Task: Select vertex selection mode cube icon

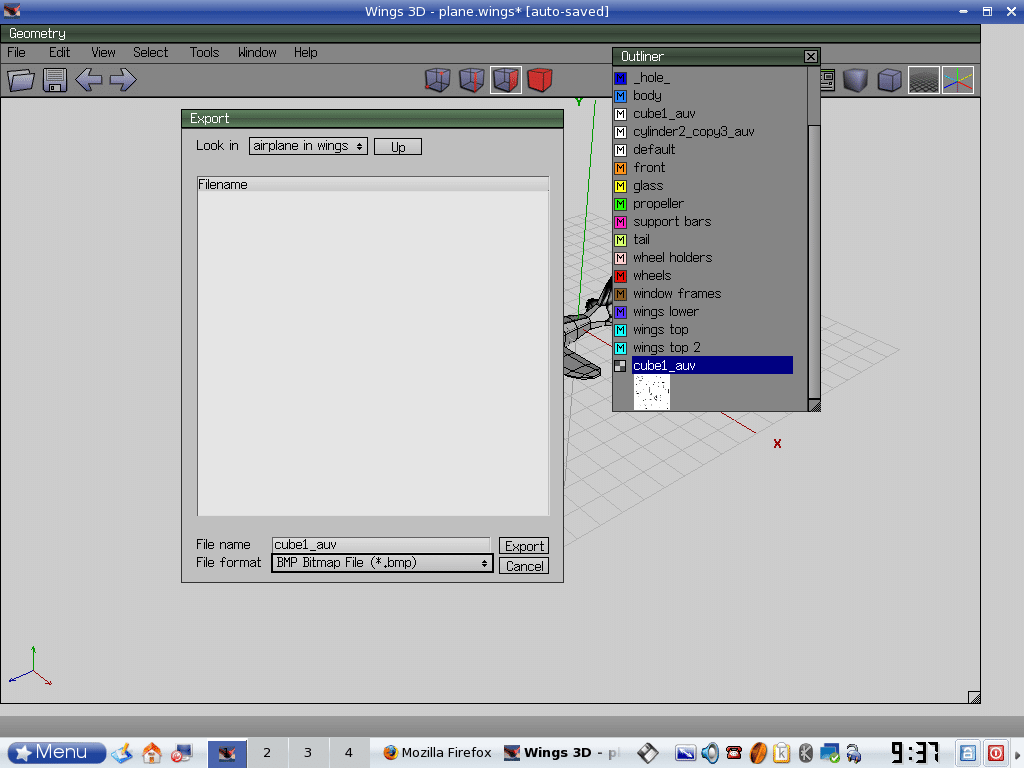Action: point(438,80)
